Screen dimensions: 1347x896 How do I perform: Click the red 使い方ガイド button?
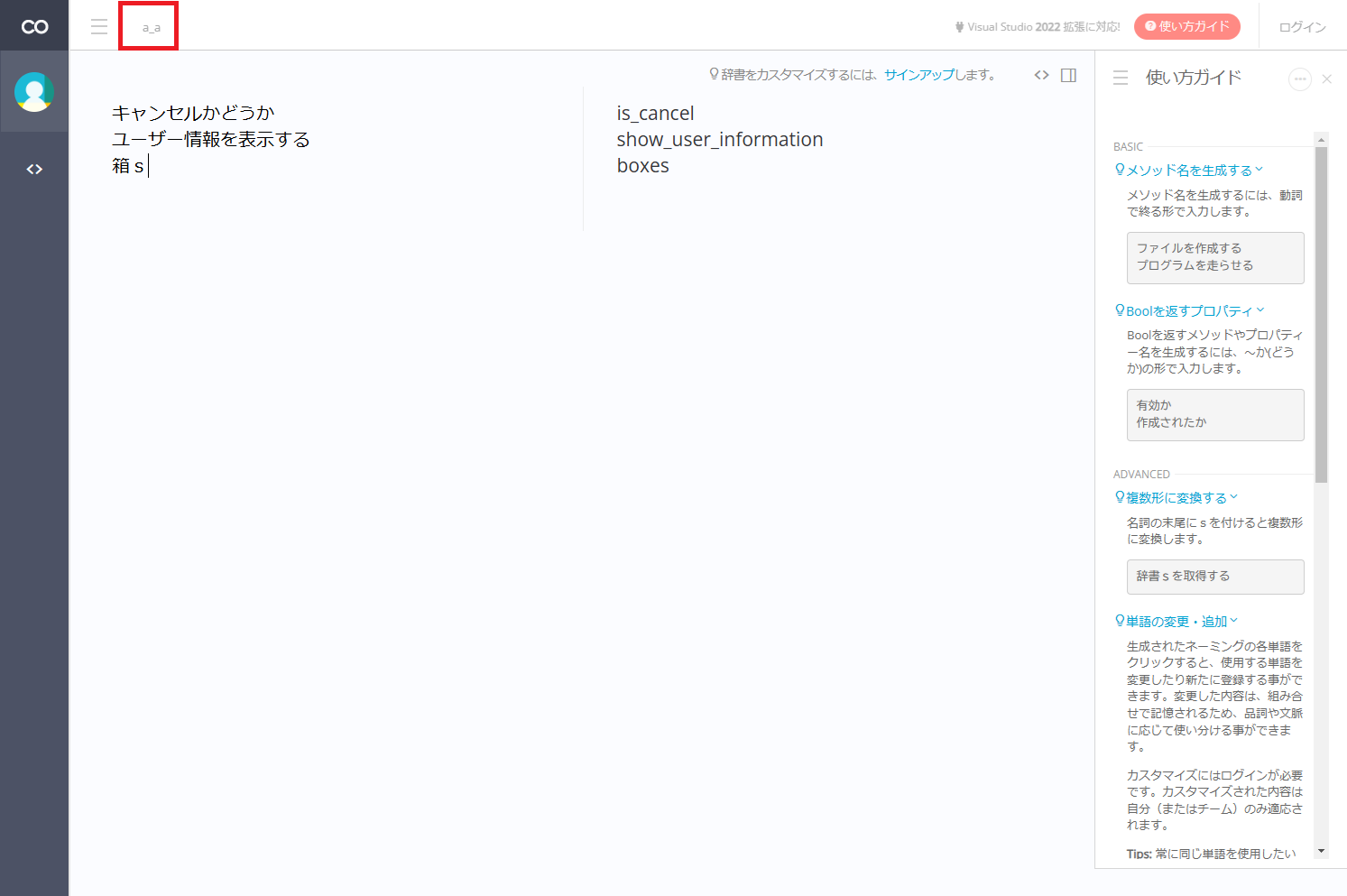[x=1186, y=27]
